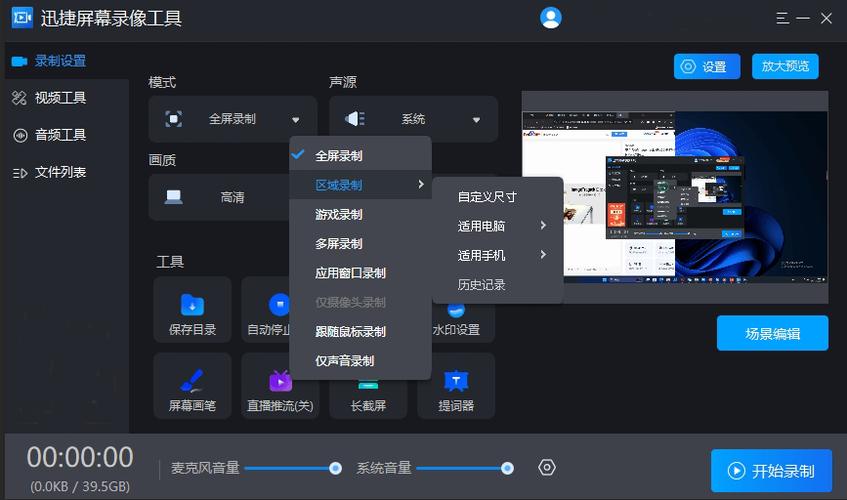This screenshot has height=500, width=847.
Task: Open the 长截屏 tool
Action: [x=368, y=400]
